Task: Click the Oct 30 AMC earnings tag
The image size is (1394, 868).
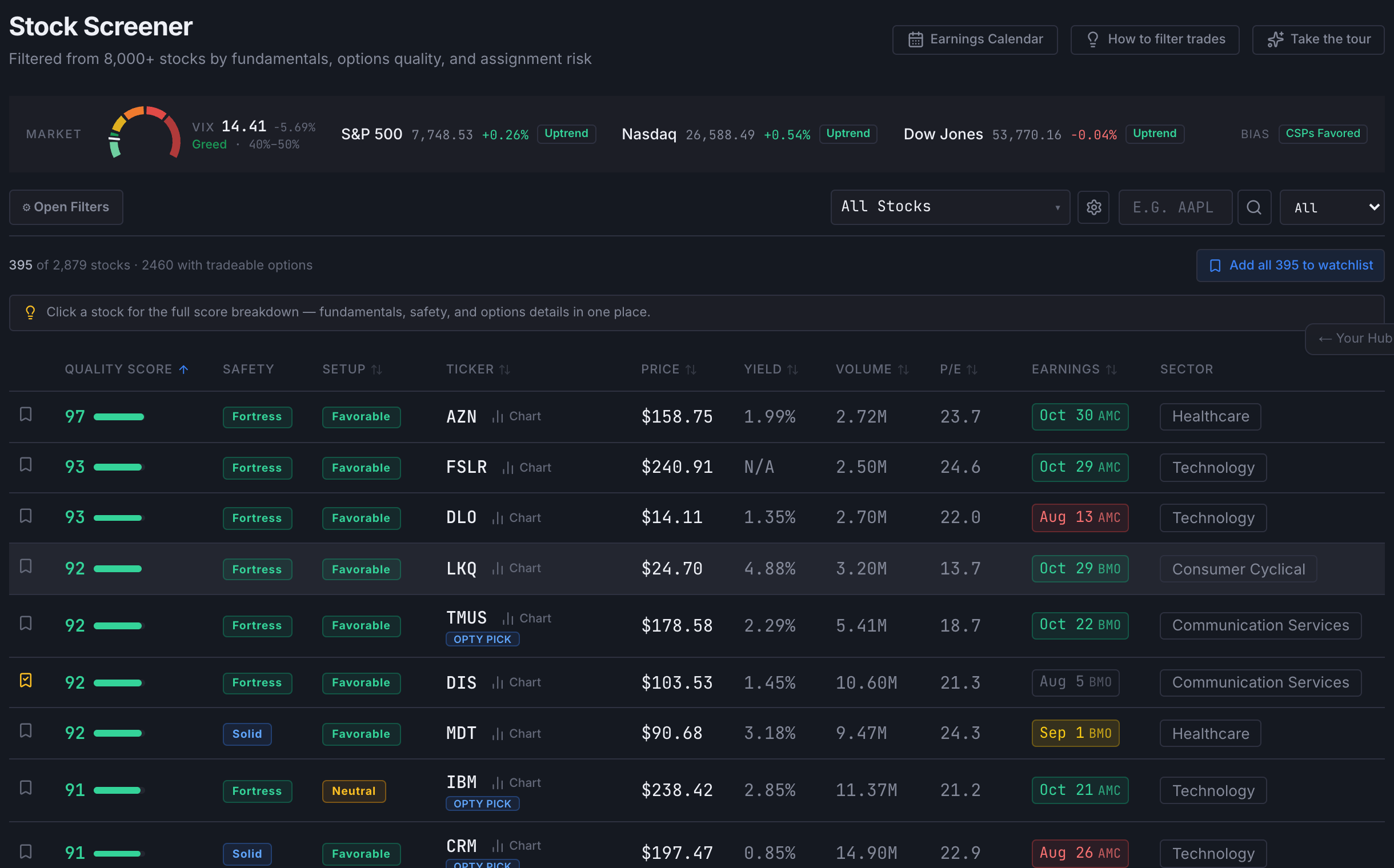Action: pos(1080,416)
